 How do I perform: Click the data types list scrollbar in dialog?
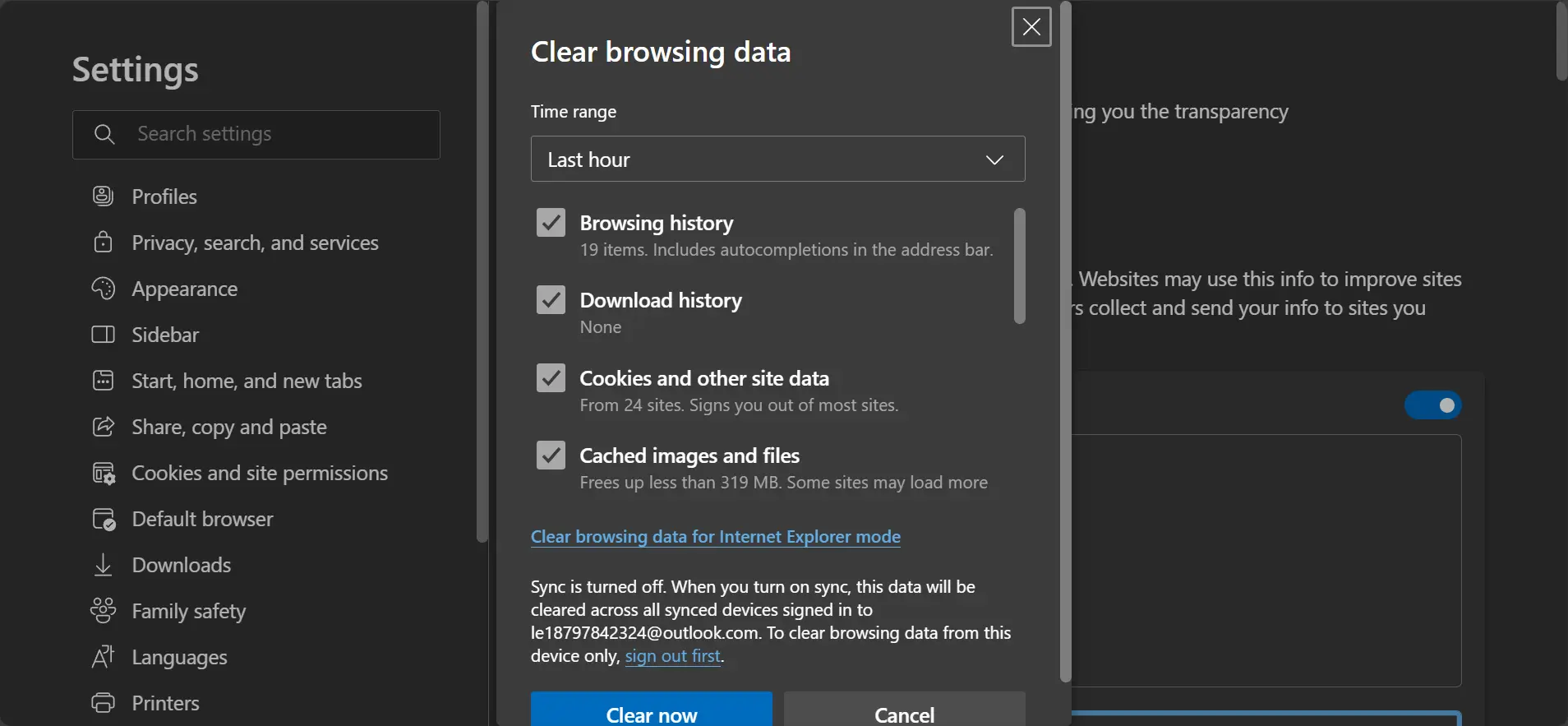(1019, 266)
